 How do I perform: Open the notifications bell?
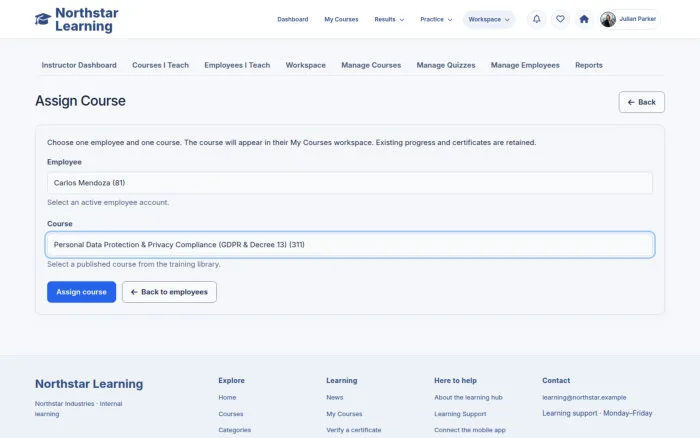coord(537,19)
